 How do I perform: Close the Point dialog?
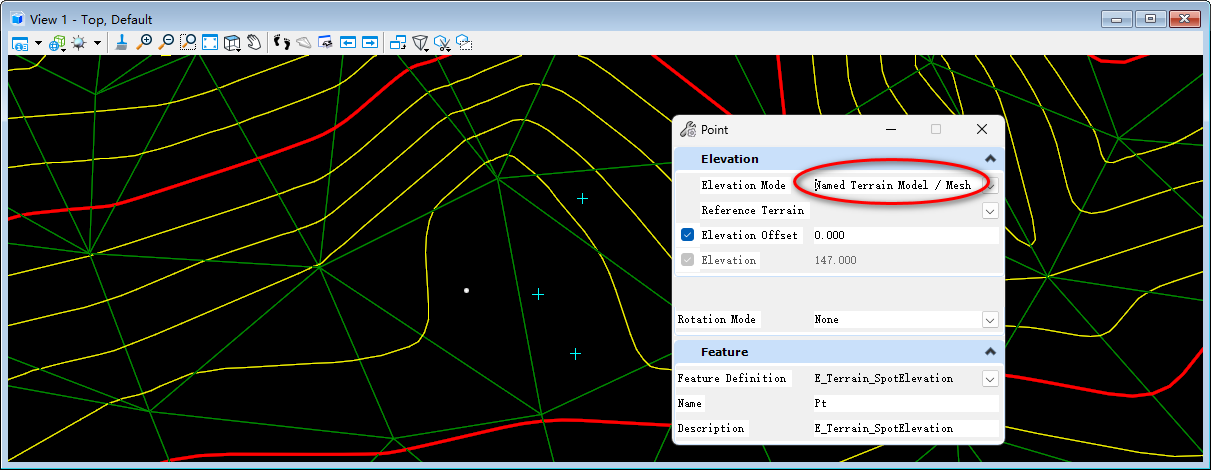click(982, 129)
